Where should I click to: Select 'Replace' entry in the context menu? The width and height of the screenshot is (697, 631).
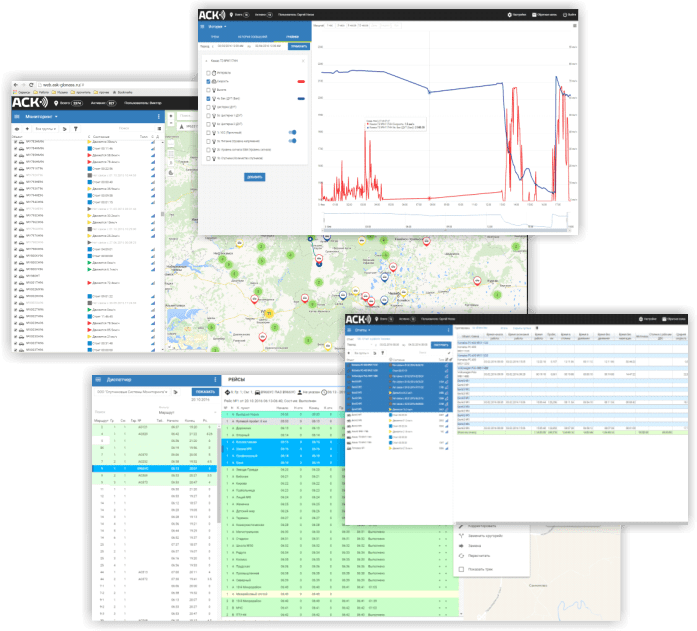point(474,546)
